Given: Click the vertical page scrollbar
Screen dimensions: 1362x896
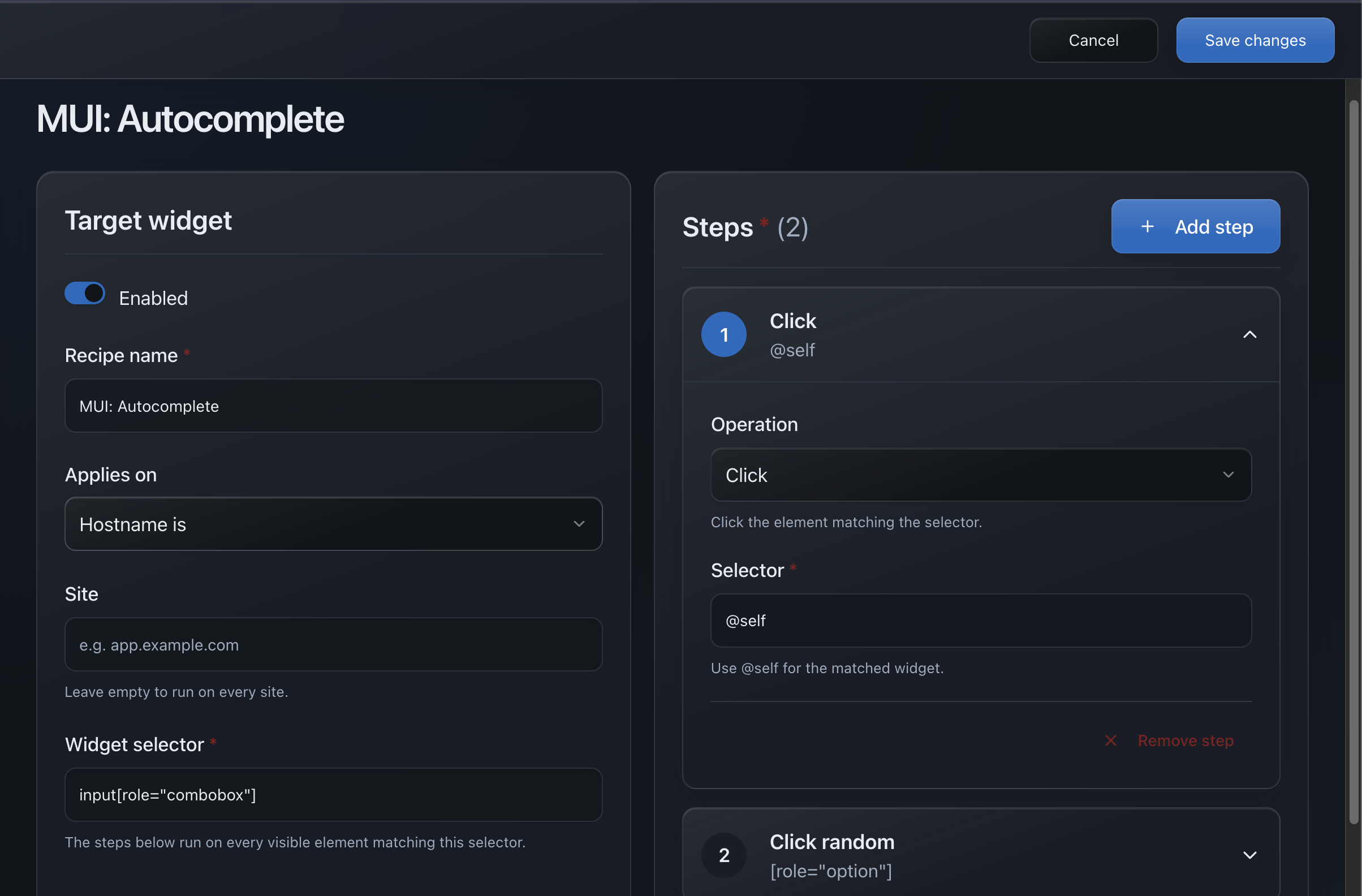Looking at the screenshot, I should pos(1353,462).
